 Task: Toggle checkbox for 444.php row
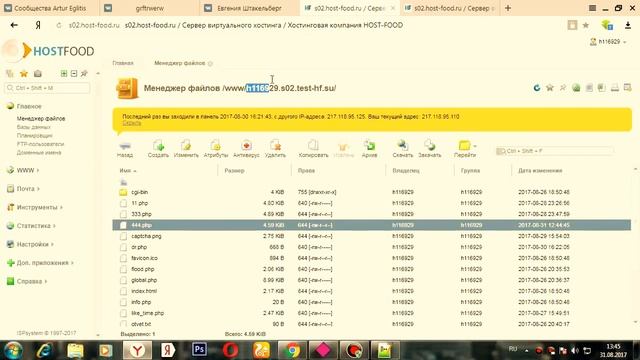[x=123, y=225]
